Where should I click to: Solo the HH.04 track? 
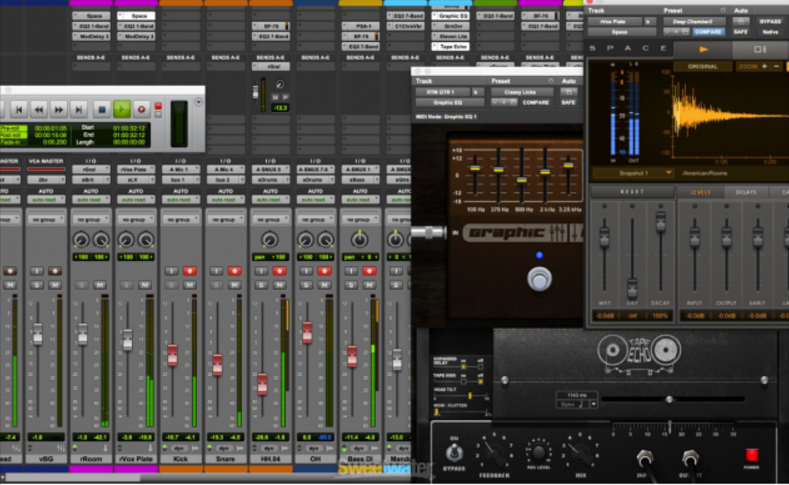[261, 285]
